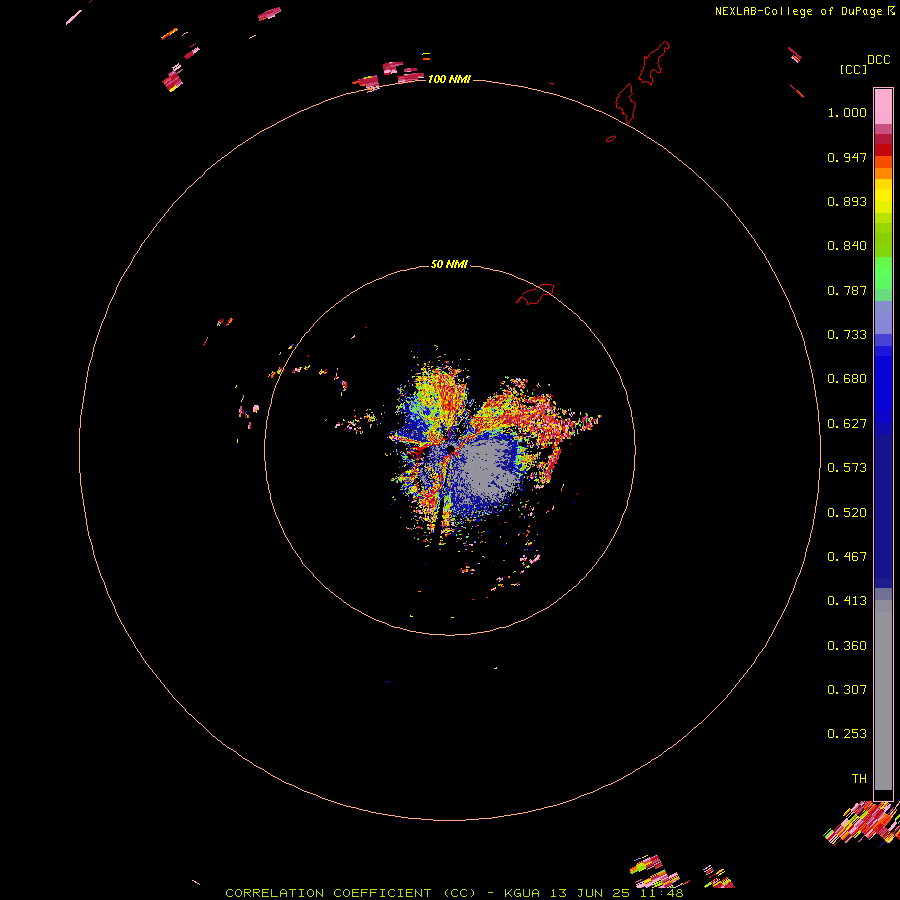Screen dimensions: 900x900
Task: Pick the pink top segment of the color bar
Action: (883, 106)
